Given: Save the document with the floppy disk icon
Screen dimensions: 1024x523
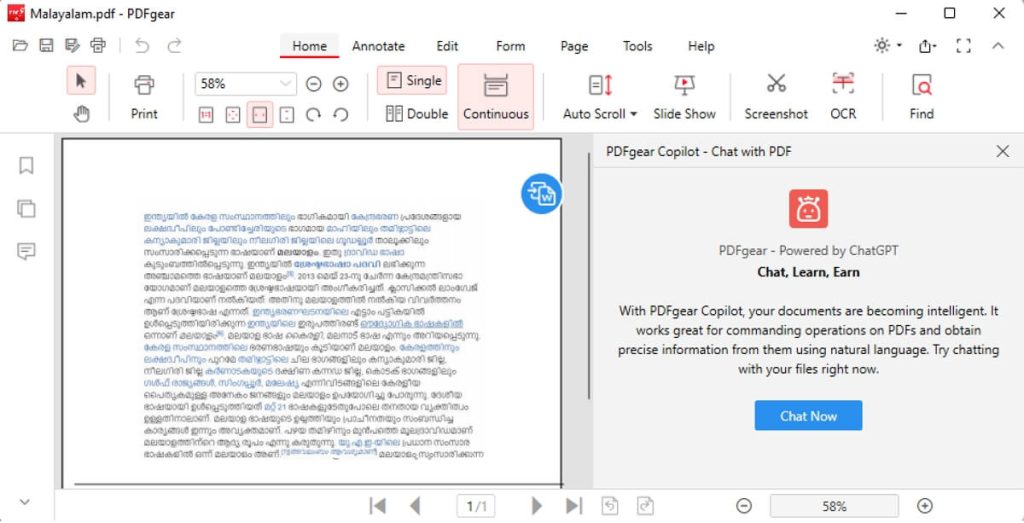Looking at the screenshot, I should tap(46, 46).
